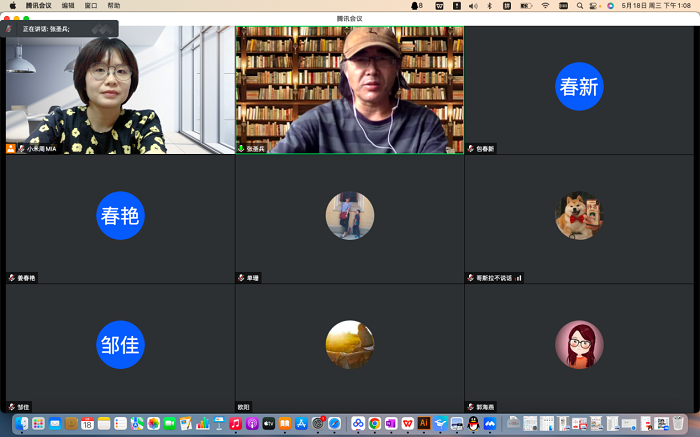Click the Wi-Fi icon in menu bar

pos(545,5)
